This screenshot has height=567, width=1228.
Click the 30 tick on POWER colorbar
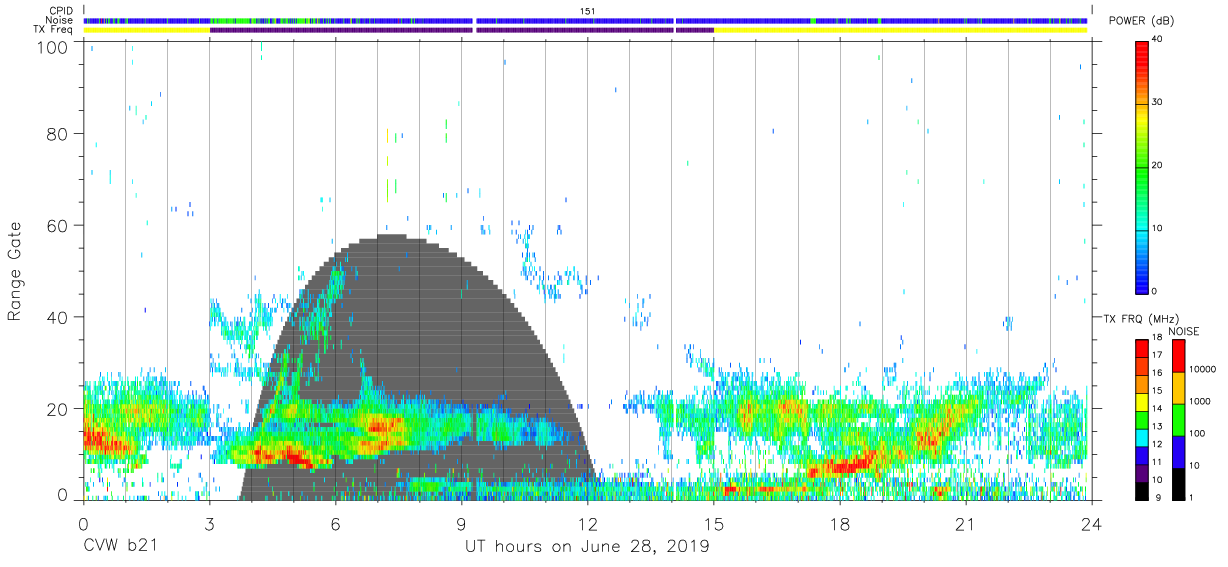click(1158, 103)
